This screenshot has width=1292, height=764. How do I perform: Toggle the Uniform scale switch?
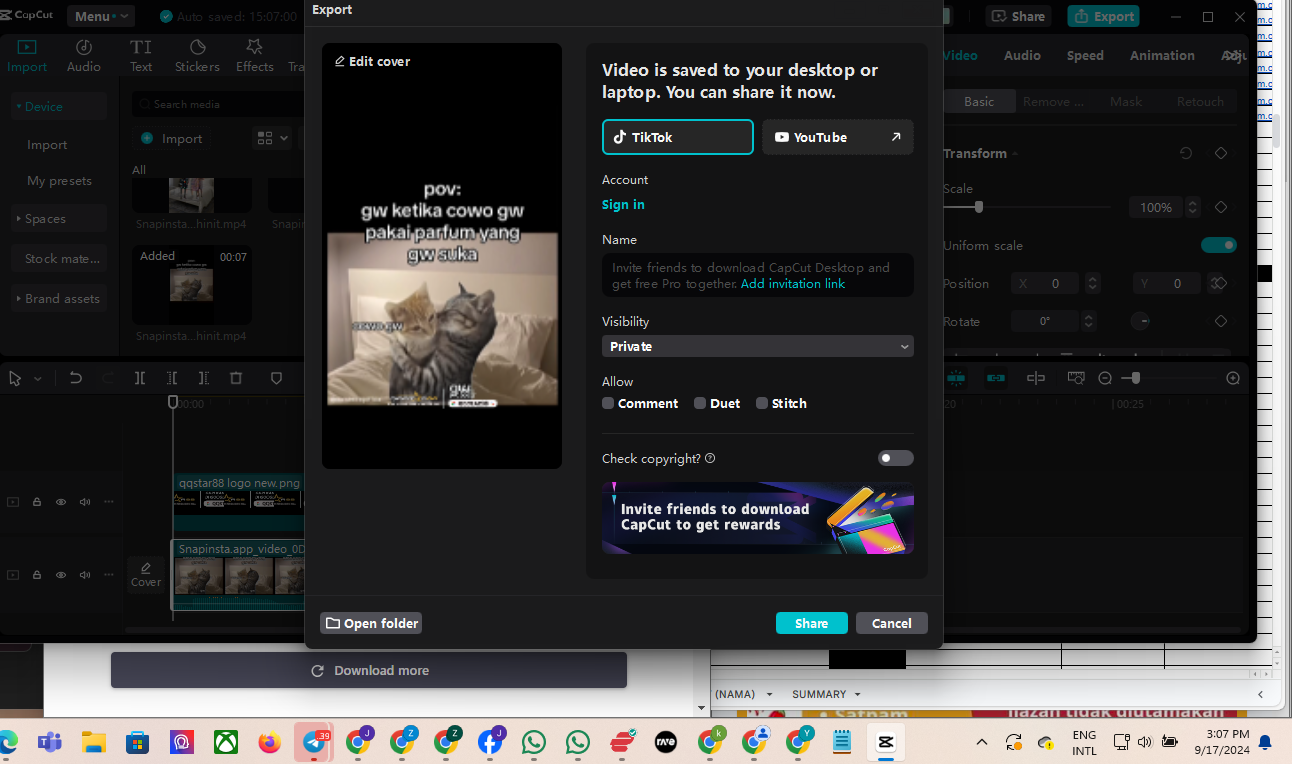[1219, 245]
